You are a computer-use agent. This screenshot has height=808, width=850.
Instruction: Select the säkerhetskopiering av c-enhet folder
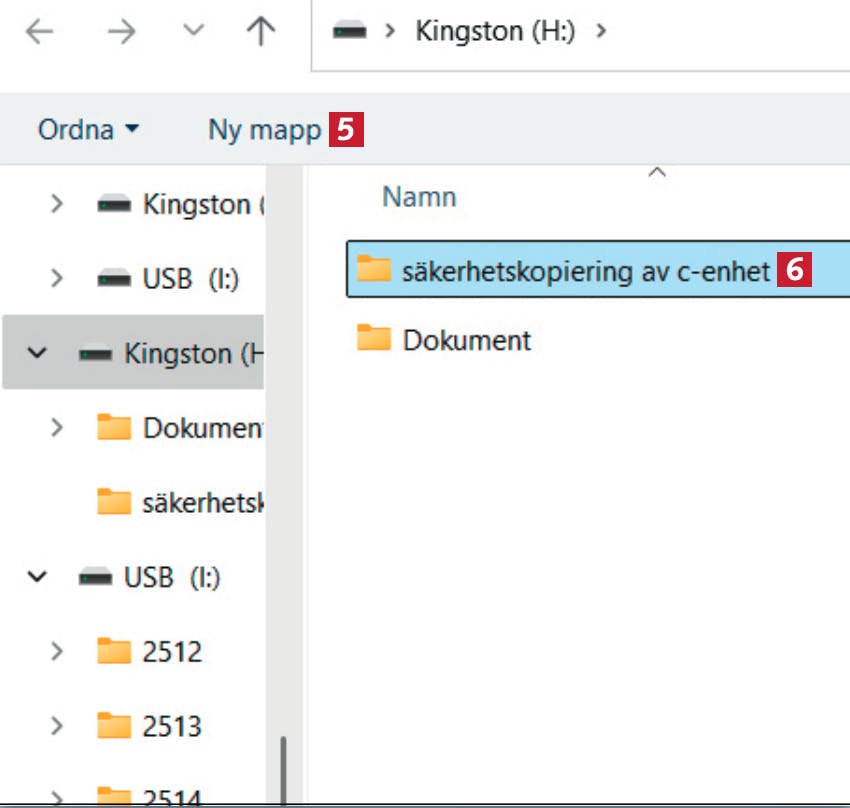pos(598,269)
